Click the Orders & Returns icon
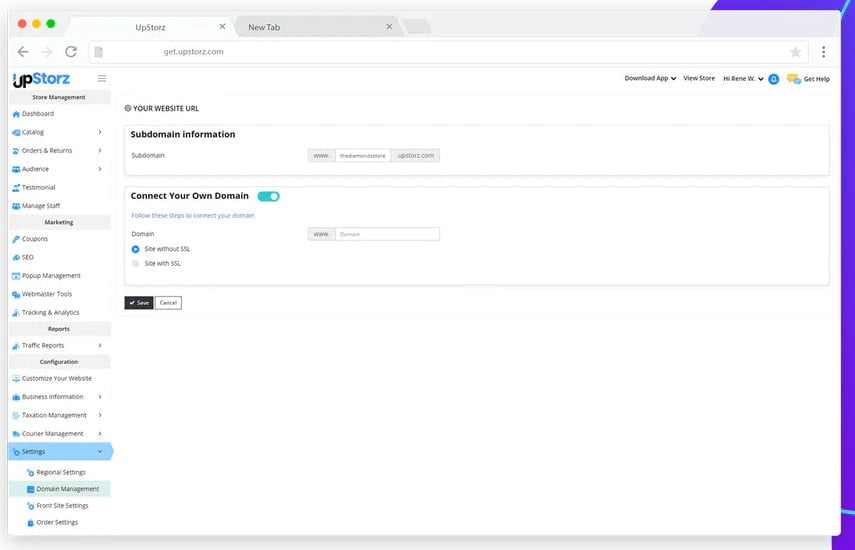 [16, 151]
